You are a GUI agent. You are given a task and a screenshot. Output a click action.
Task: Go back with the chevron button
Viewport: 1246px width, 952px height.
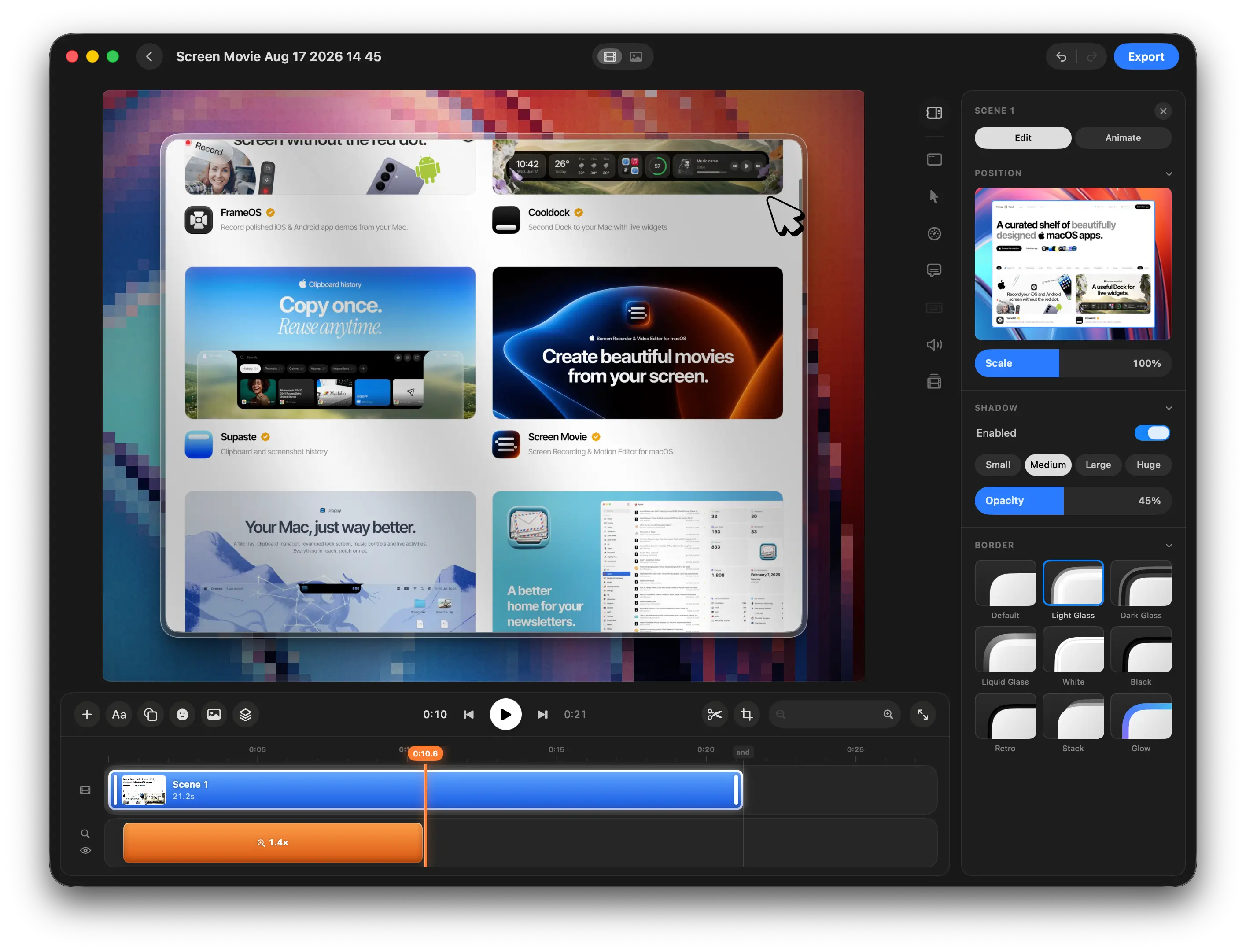pyautogui.click(x=150, y=57)
